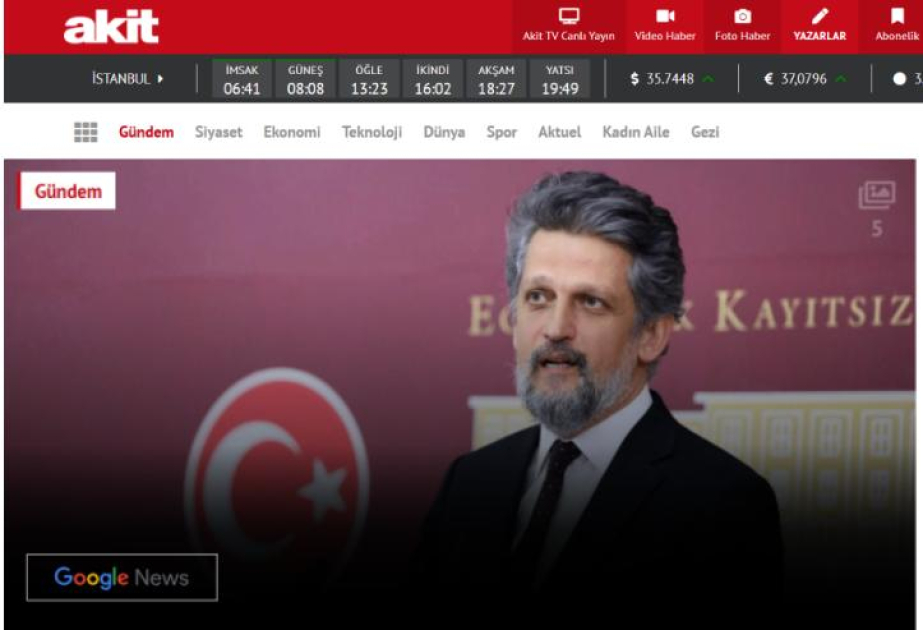Go to Spor news

501,132
